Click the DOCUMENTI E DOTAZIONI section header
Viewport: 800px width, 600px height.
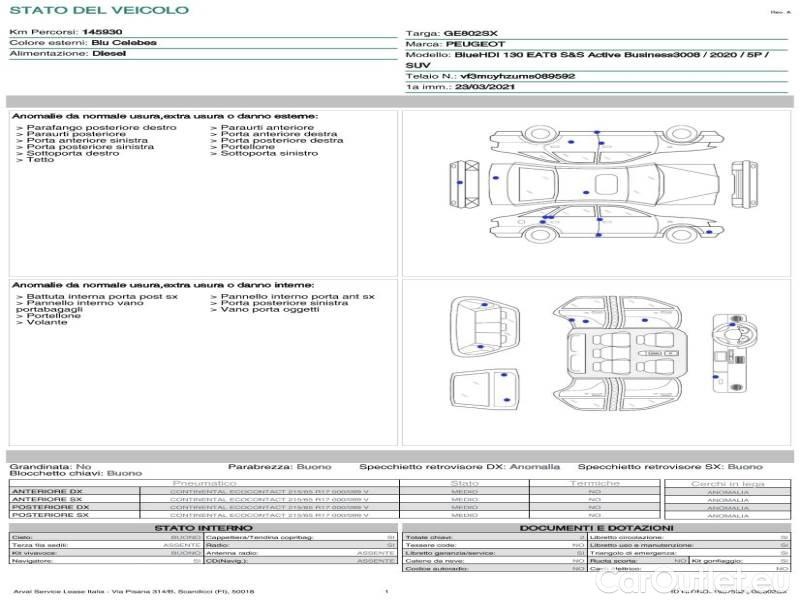[x=596, y=528]
